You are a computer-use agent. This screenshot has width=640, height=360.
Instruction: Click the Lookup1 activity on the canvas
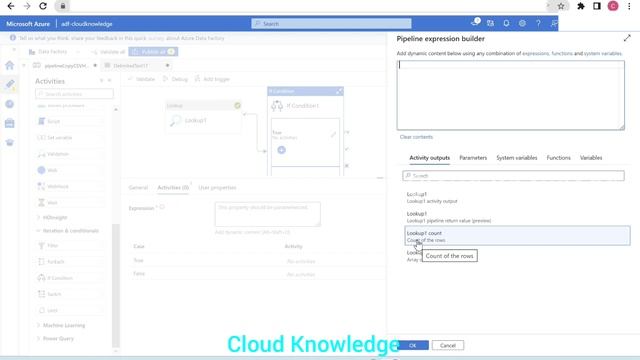(203, 118)
